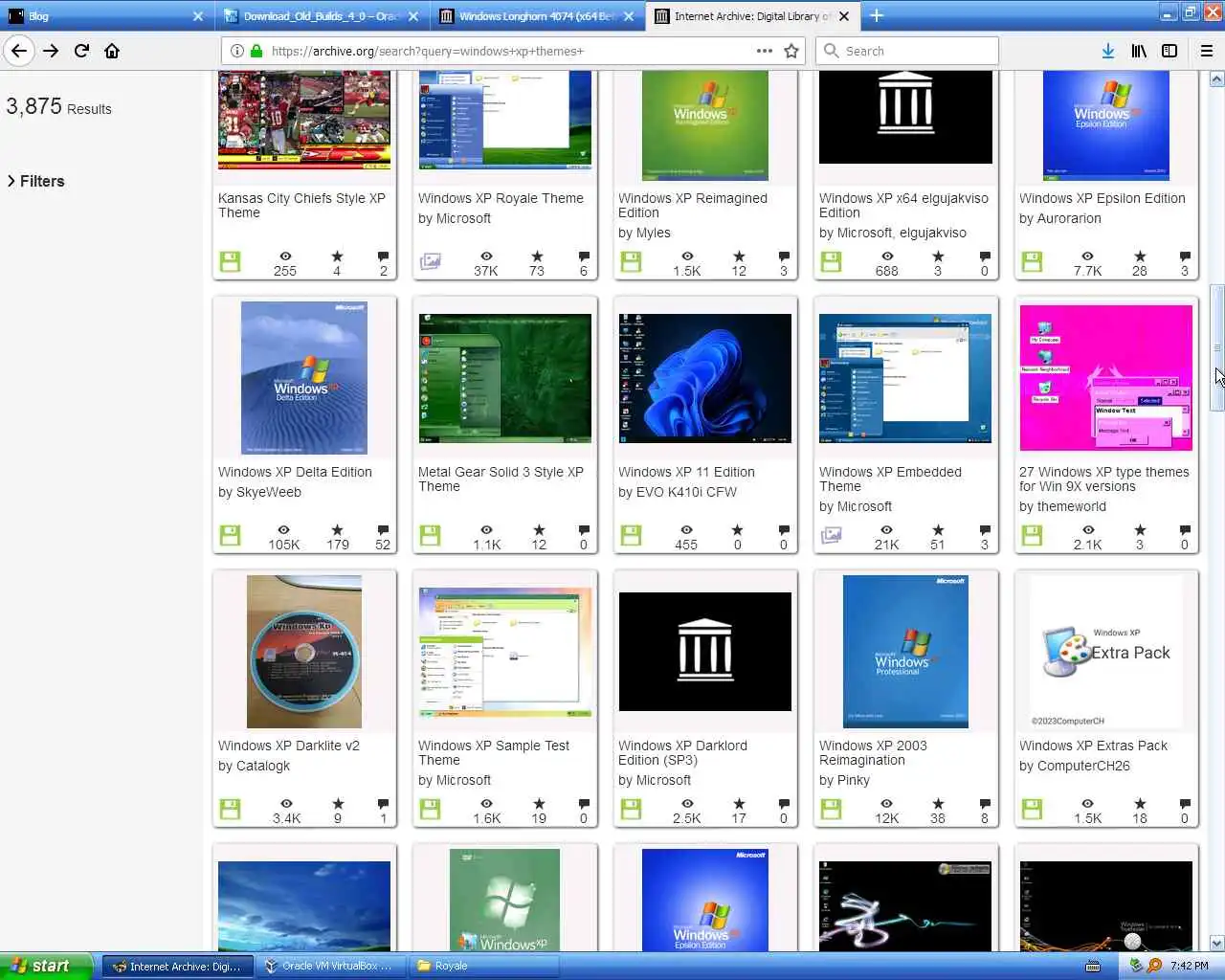Click the Windows XP Darklite v2 disc thumbnail
The height and width of the screenshot is (980, 1225).
(304, 652)
